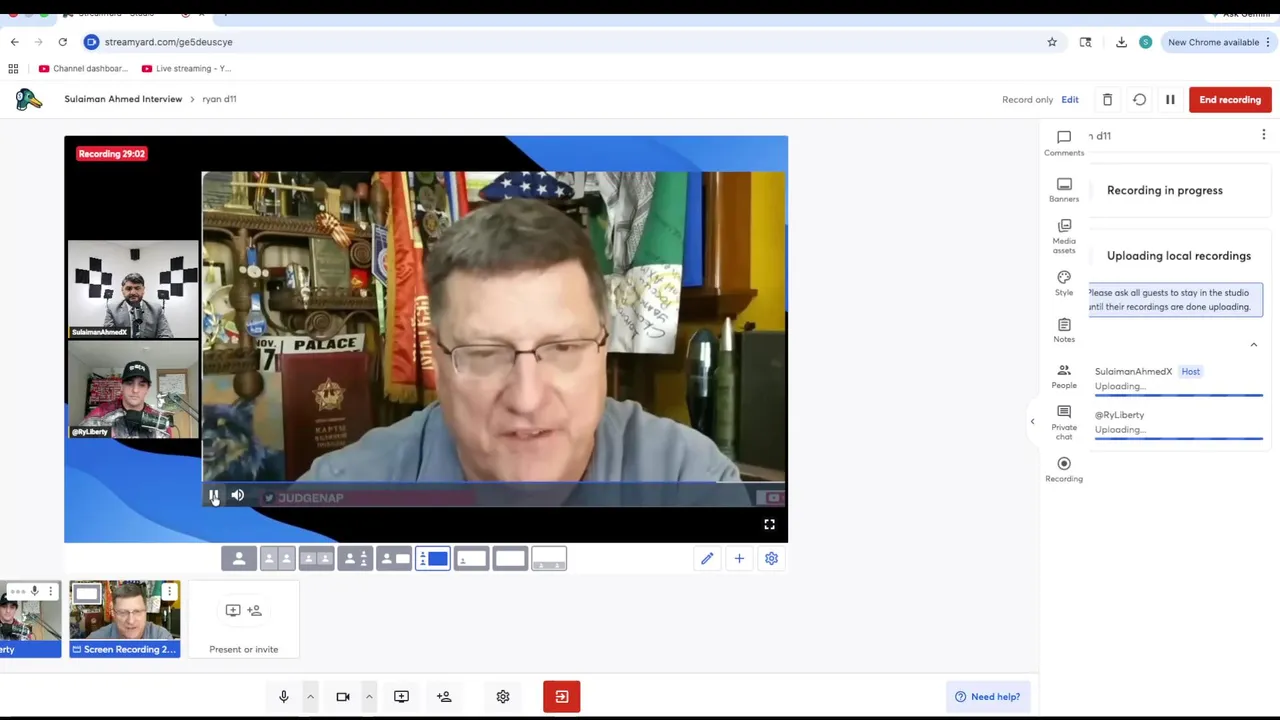The width and height of the screenshot is (1280, 720).
Task: Open the side panel three-dot menu
Action: (1263, 135)
